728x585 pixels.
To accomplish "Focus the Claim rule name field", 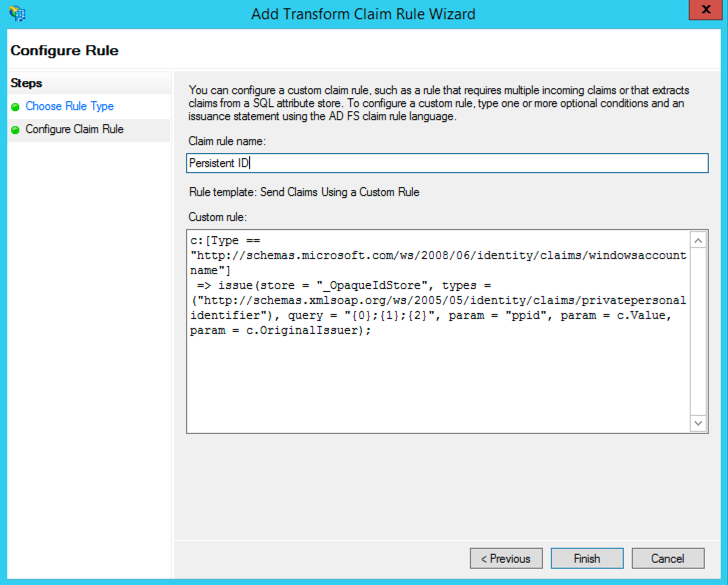I will coord(447,163).
